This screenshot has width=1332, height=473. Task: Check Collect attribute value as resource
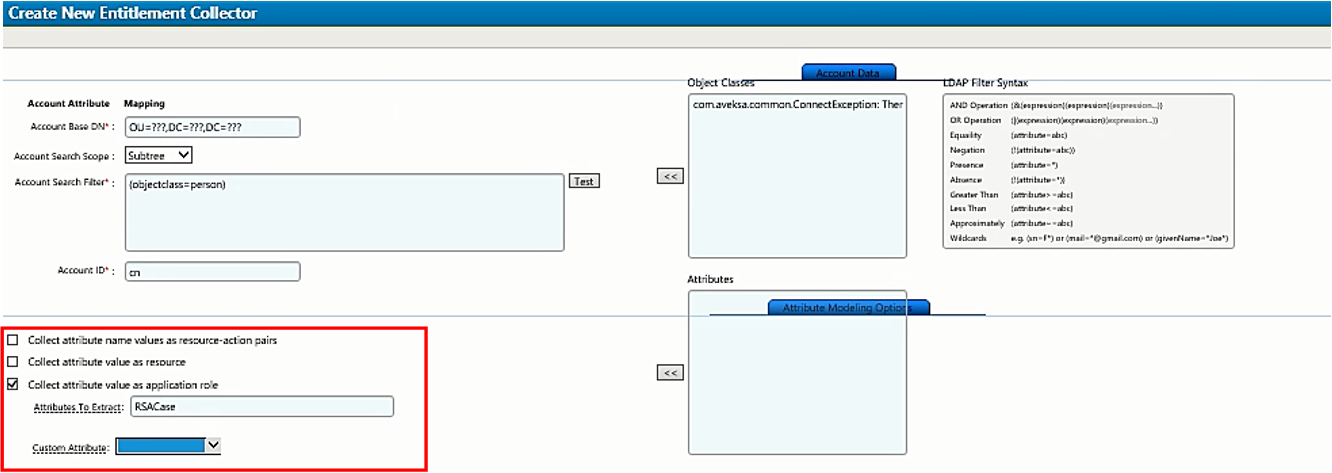point(13,362)
